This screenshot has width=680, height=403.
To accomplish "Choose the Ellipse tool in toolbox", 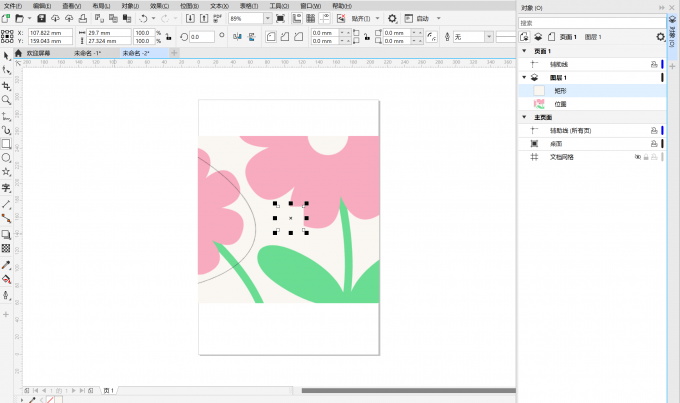I will click(6, 158).
